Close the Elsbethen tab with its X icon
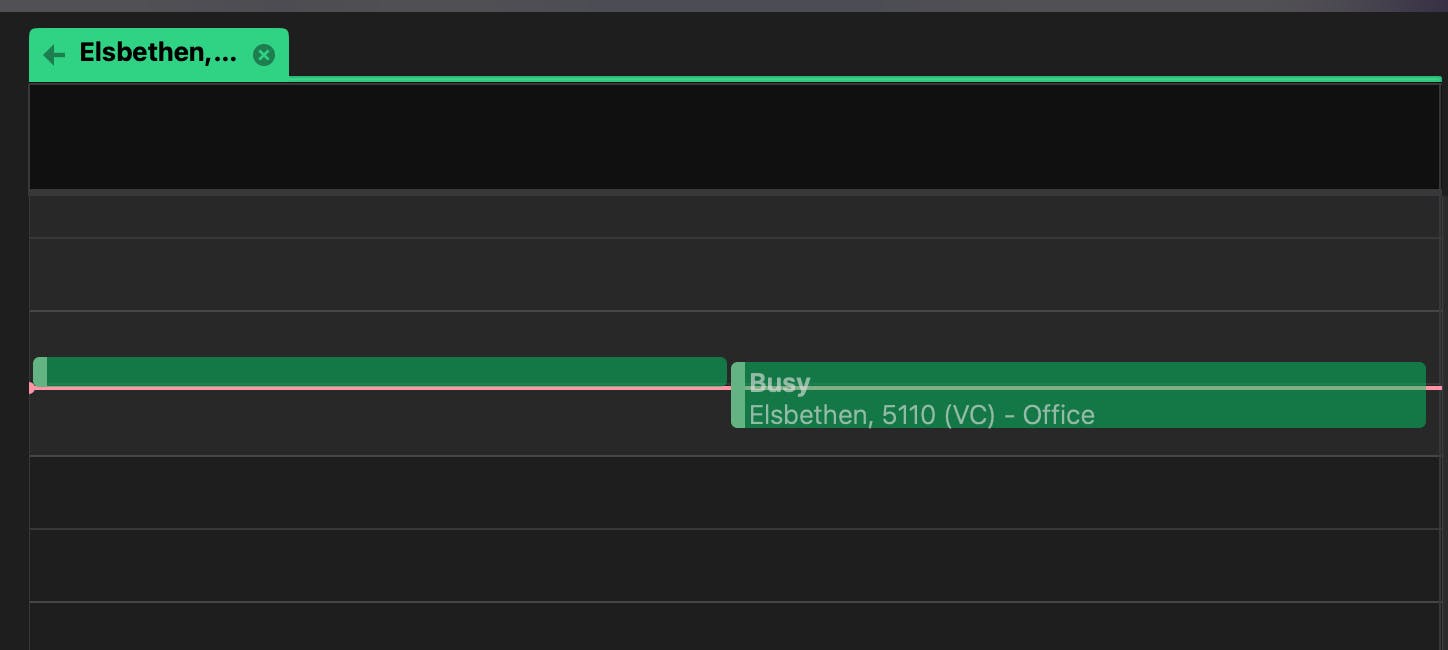Image resolution: width=1448 pixels, height=650 pixels. coord(264,55)
